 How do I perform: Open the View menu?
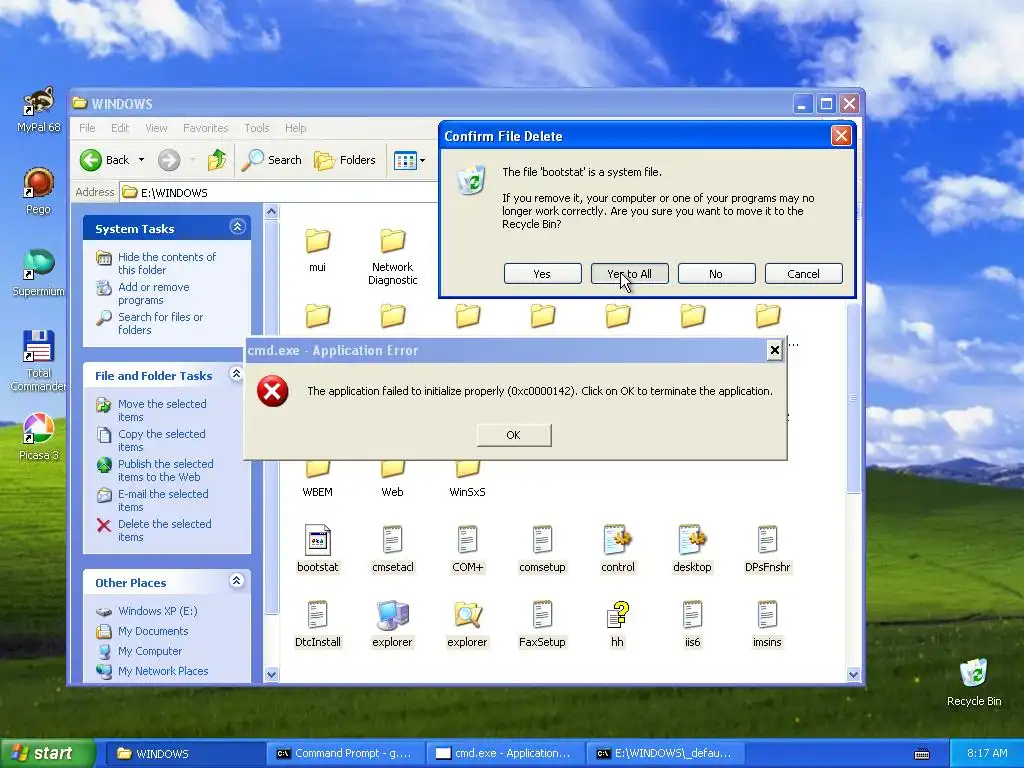click(156, 128)
